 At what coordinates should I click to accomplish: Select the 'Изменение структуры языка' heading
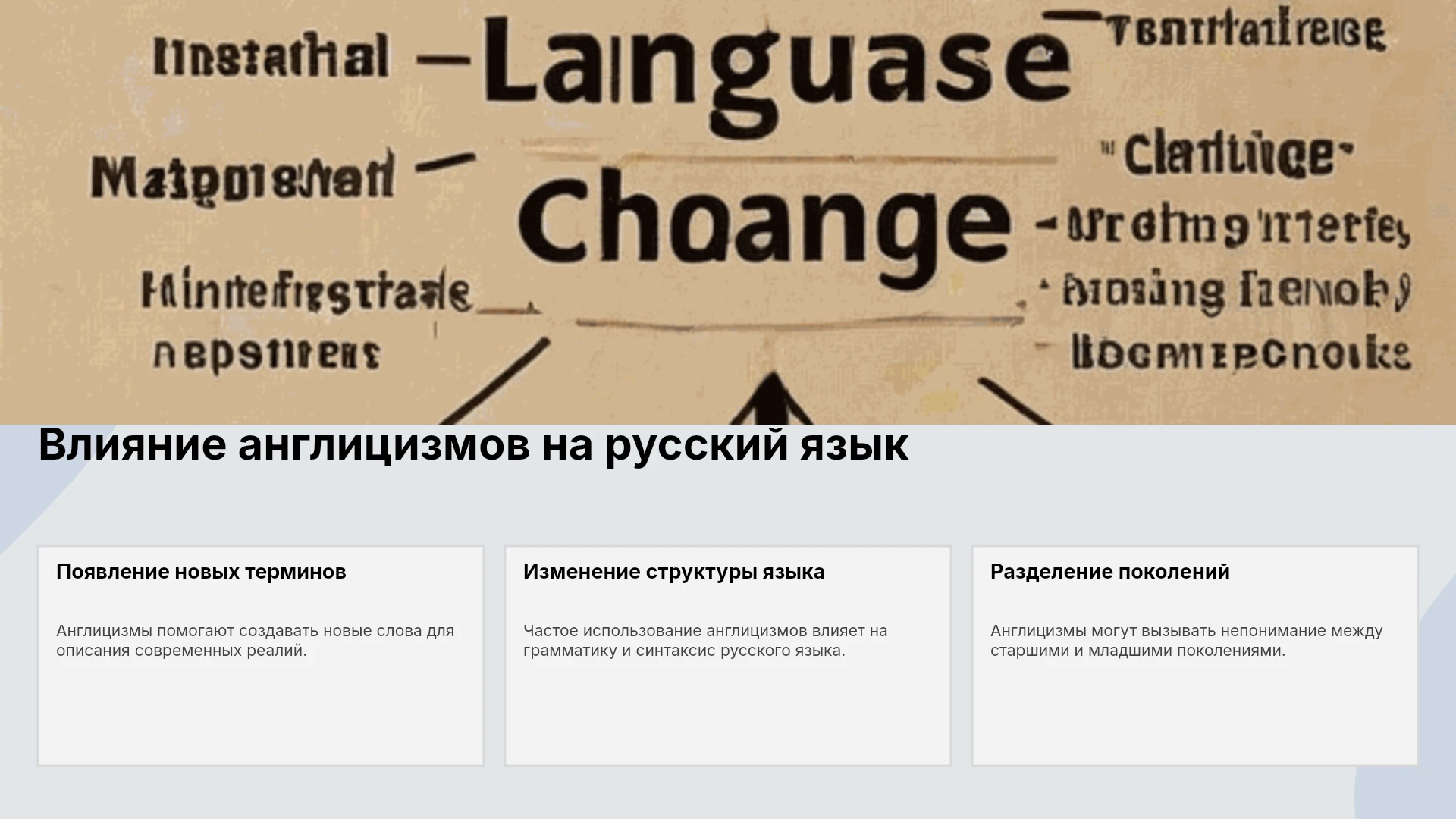click(x=674, y=572)
